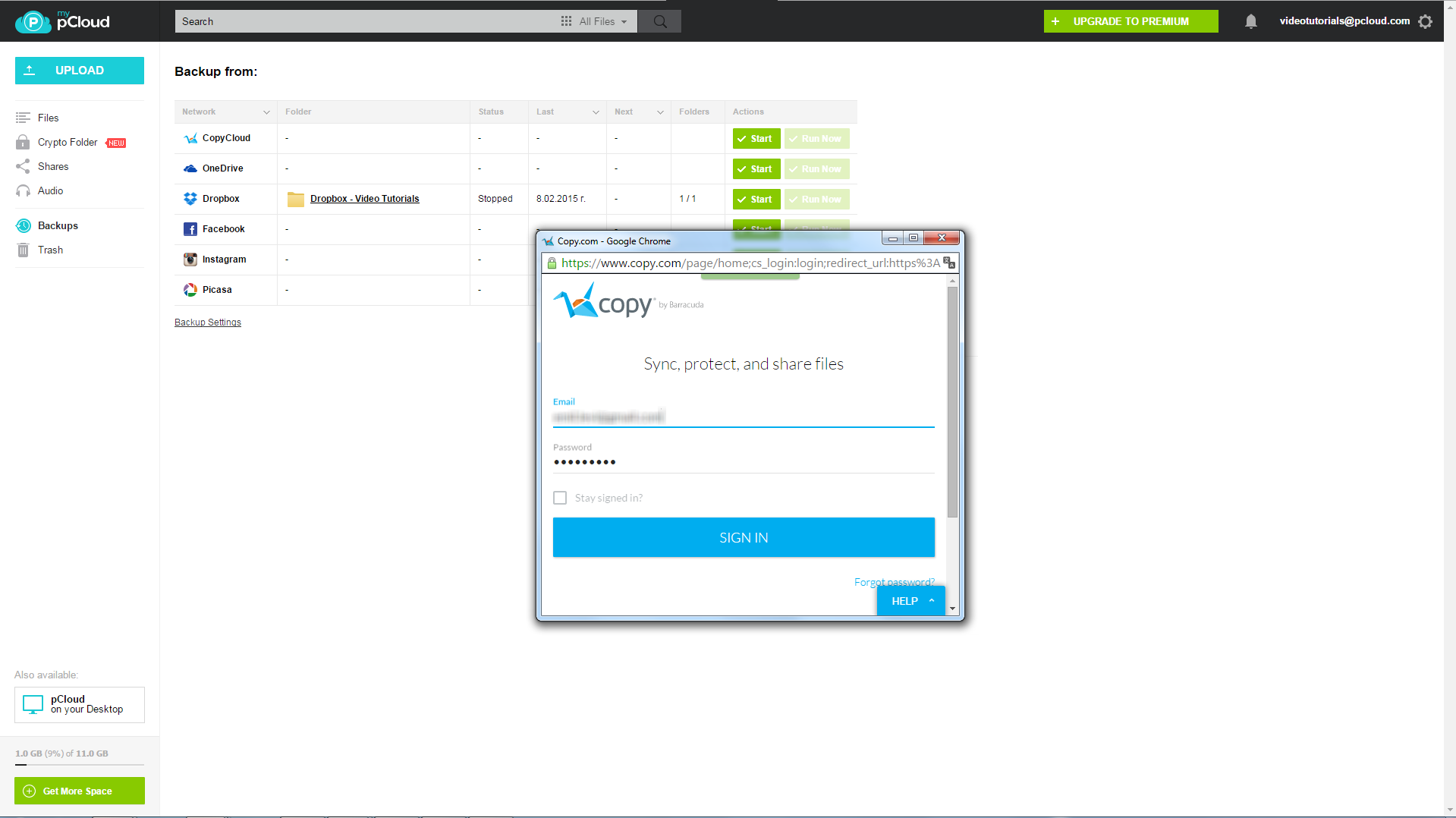
Task: Click the pCloud Search input field
Action: click(368, 21)
